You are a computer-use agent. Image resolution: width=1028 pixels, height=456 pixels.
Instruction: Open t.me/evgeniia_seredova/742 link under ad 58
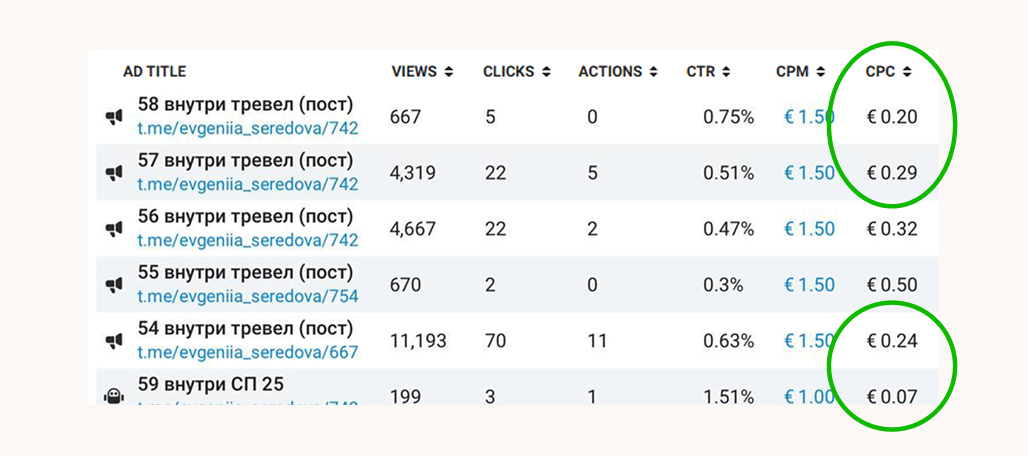pyautogui.click(x=247, y=128)
